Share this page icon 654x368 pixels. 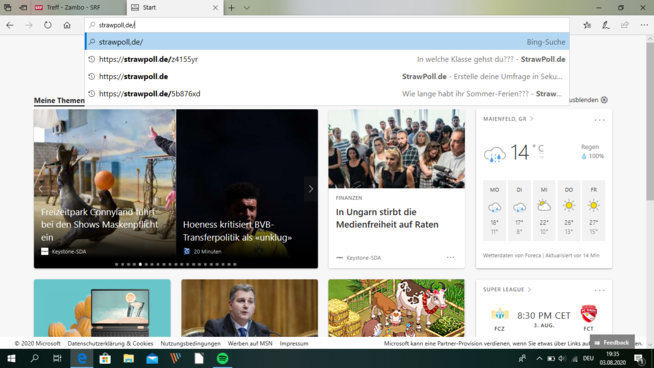tap(624, 25)
